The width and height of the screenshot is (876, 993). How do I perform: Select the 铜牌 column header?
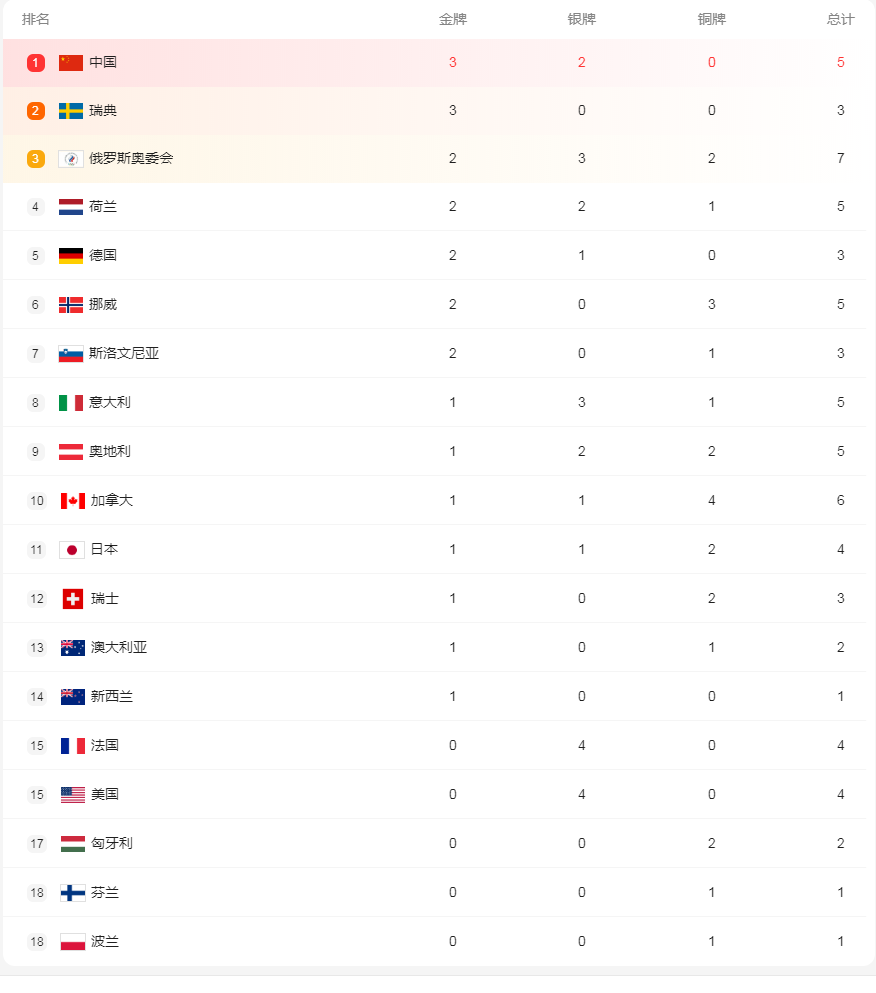point(712,20)
